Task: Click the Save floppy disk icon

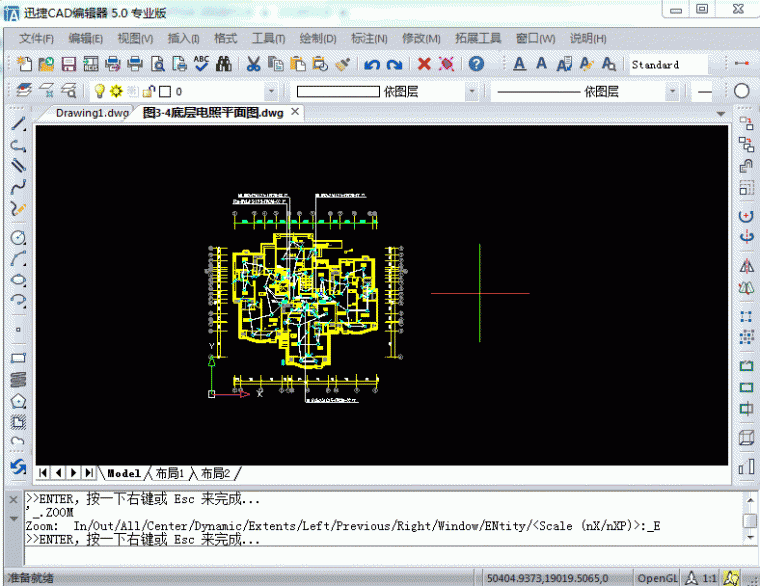Action: tap(69, 64)
